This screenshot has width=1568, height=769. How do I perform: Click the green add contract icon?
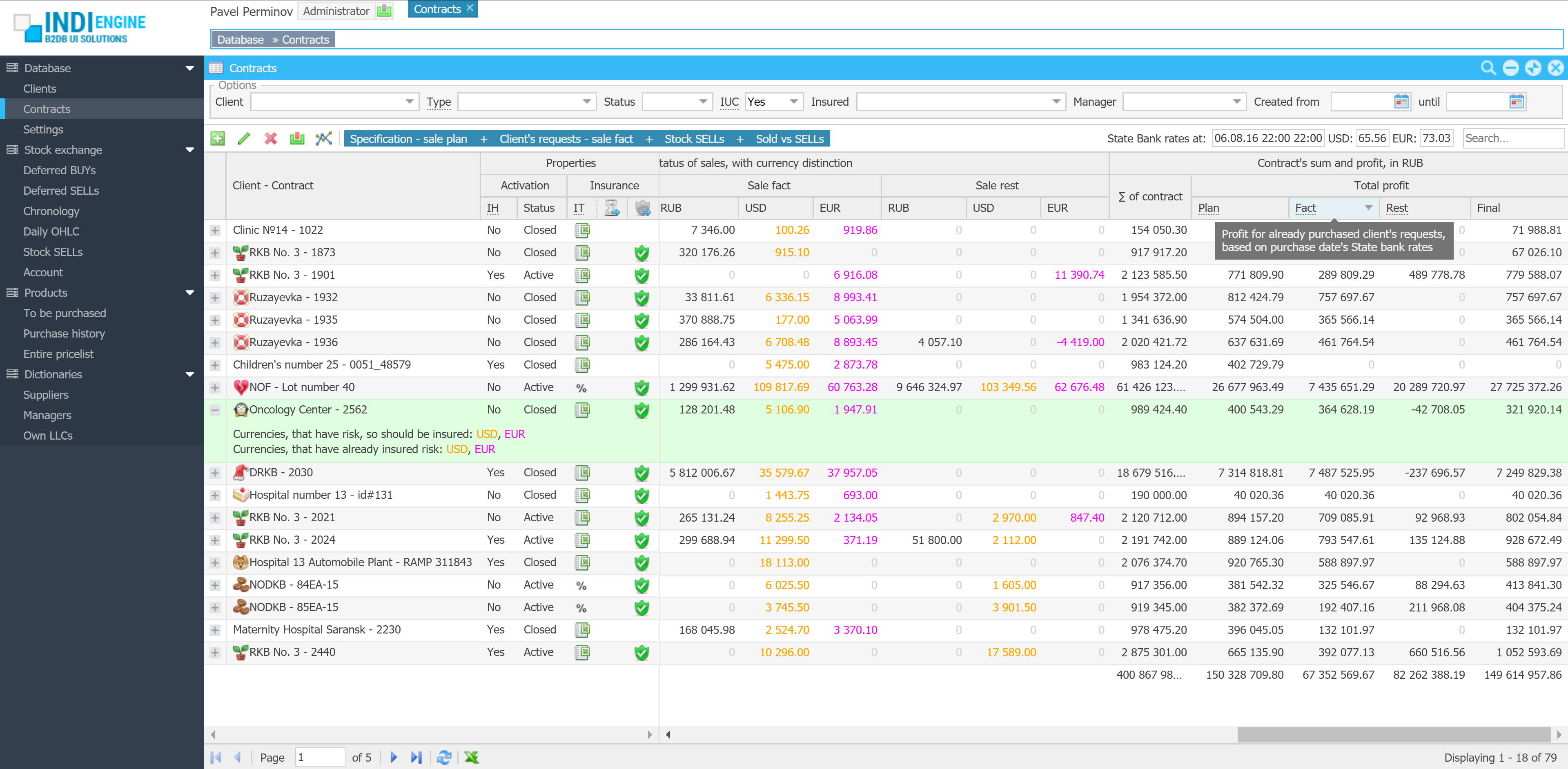(x=217, y=139)
